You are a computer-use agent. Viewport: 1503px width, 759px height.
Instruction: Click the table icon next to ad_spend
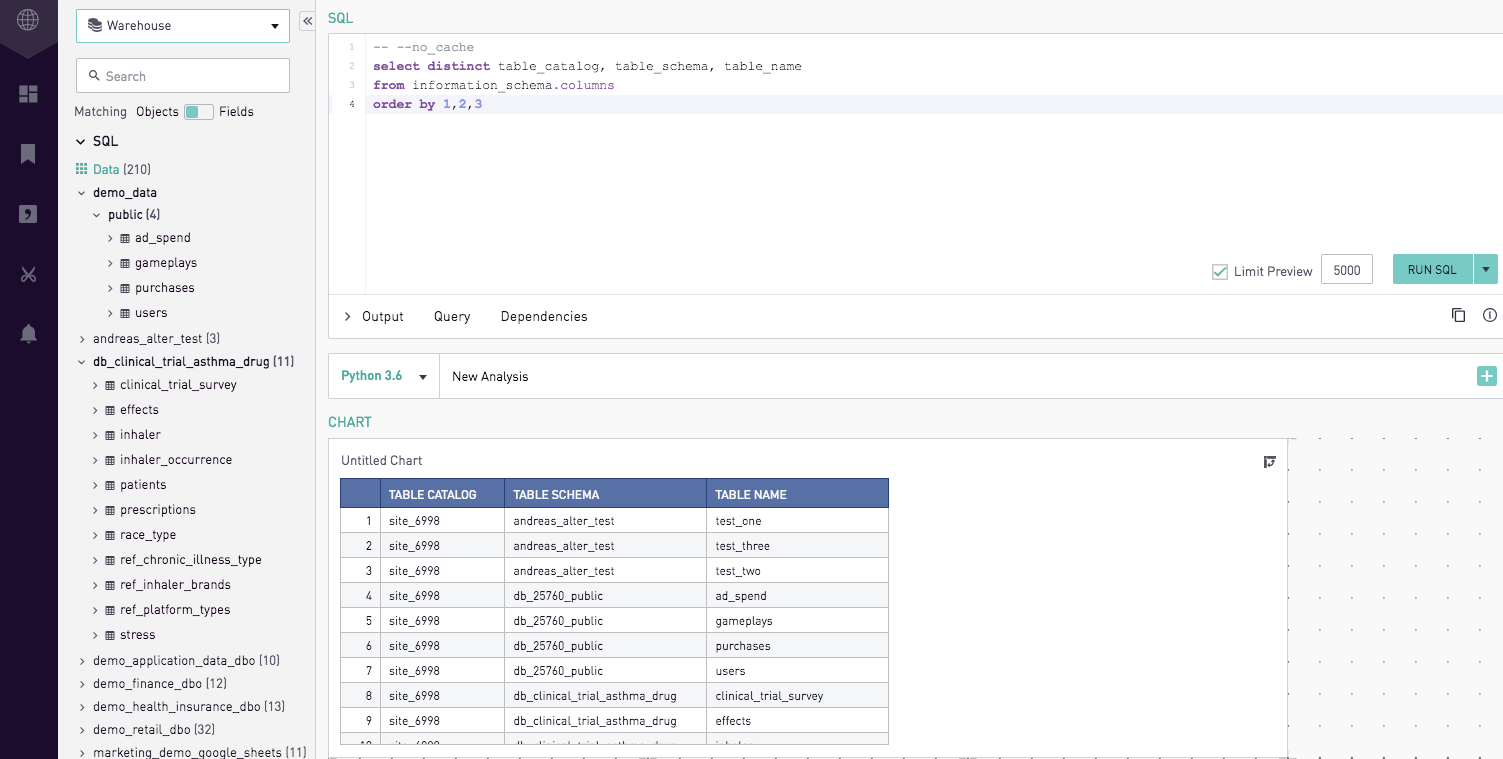point(125,238)
